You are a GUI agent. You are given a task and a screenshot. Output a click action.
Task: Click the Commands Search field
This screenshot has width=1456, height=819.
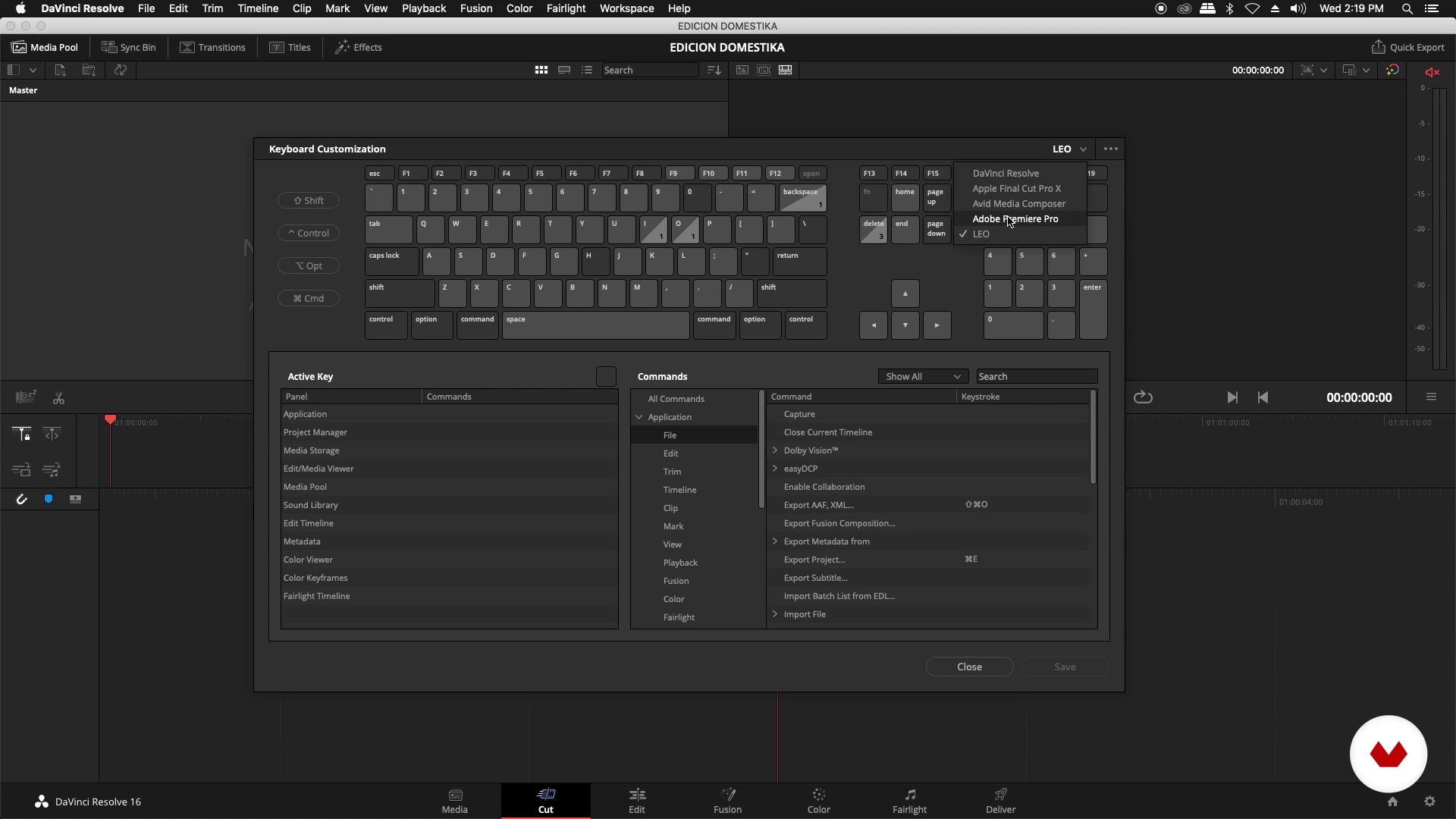[x=1036, y=376]
